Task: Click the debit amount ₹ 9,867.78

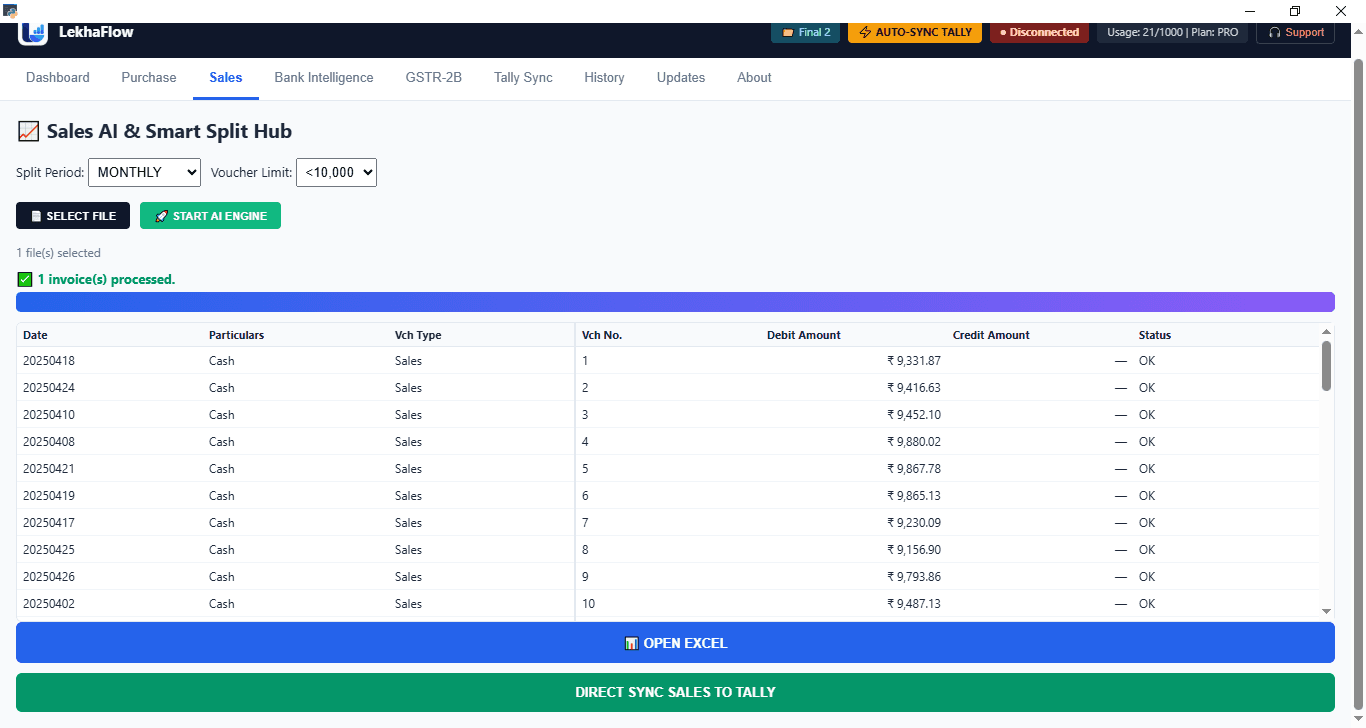Action: (x=914, y=469)
